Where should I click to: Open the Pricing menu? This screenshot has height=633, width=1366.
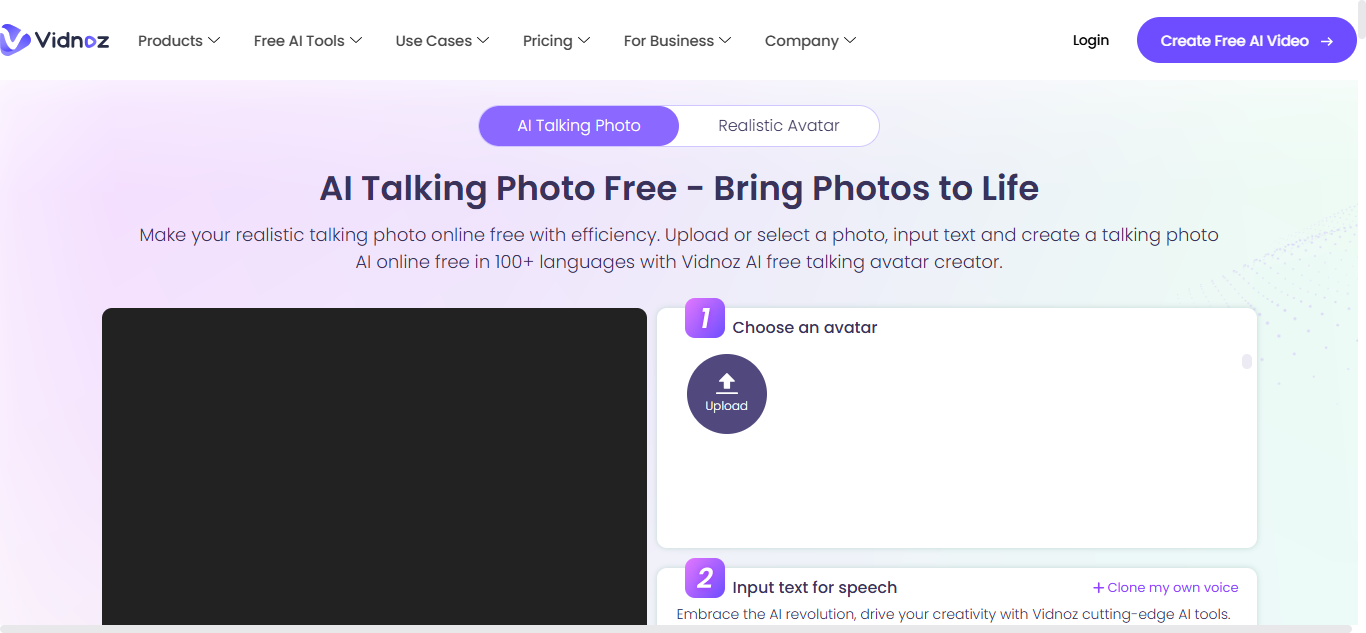556,41
